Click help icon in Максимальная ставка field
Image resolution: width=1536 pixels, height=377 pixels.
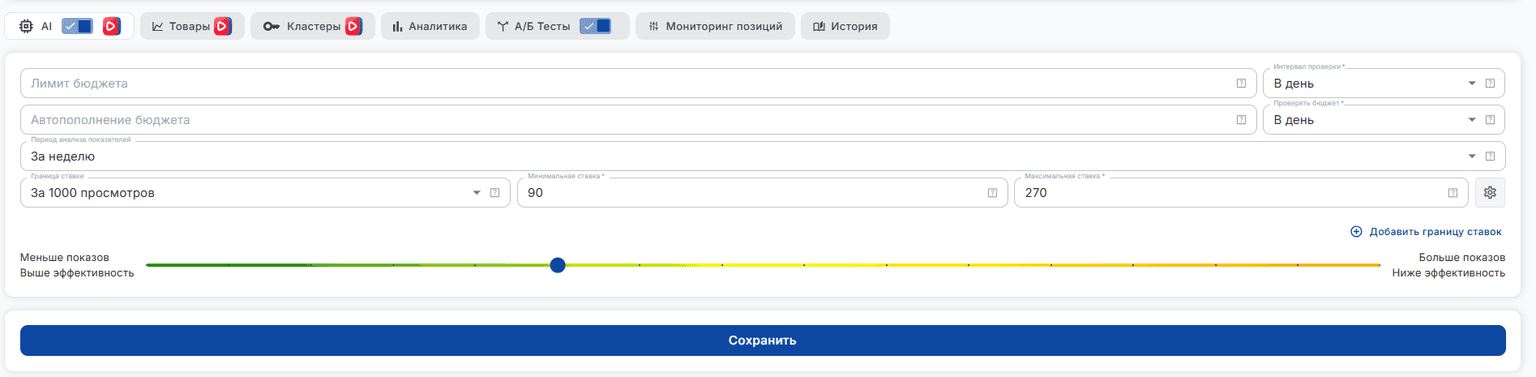1453,193
